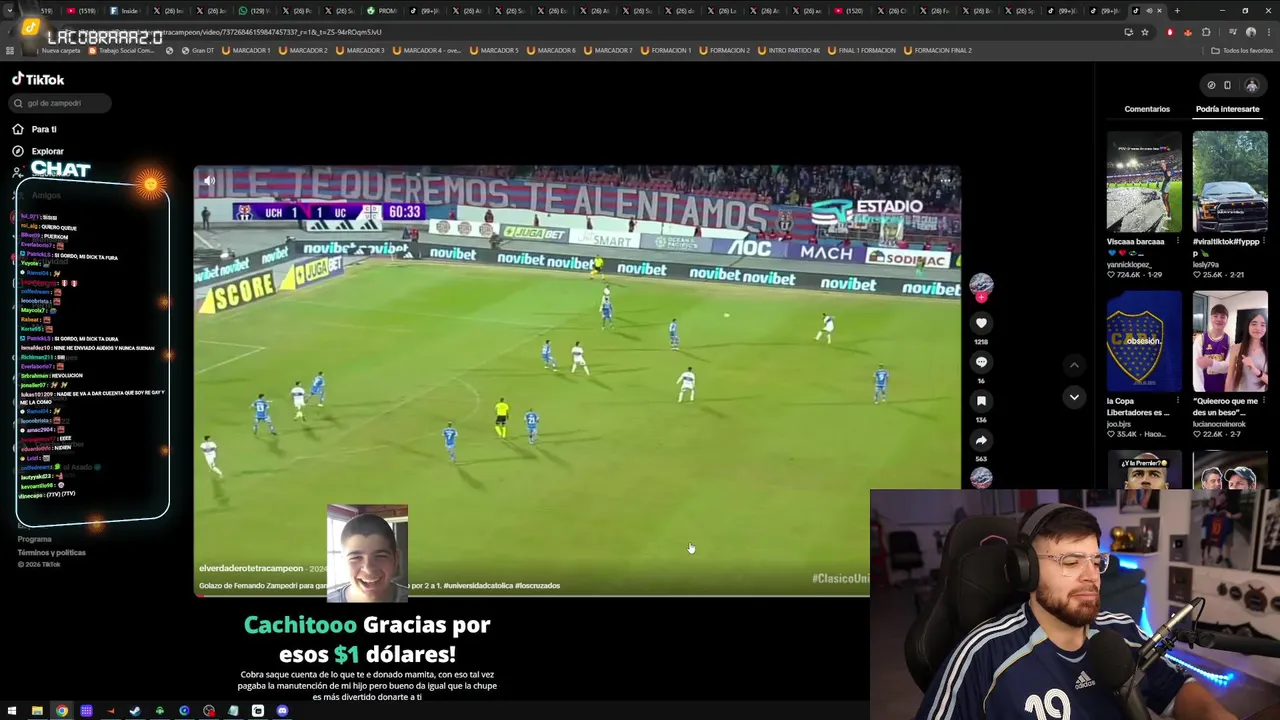Open the profile avatar menu at top right

pos(1251,85)
